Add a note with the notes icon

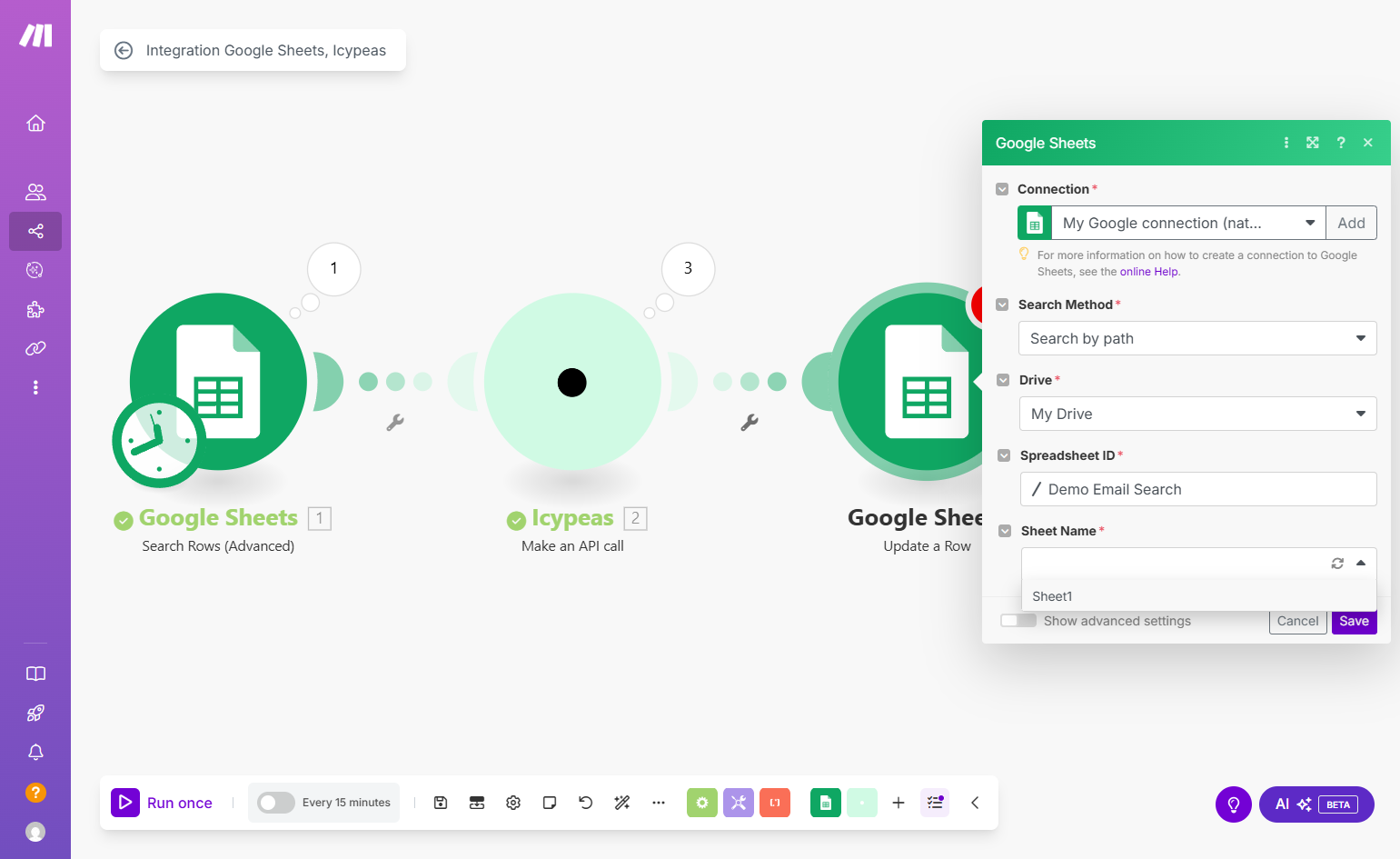pyautogui.click(x=550, y=803)
